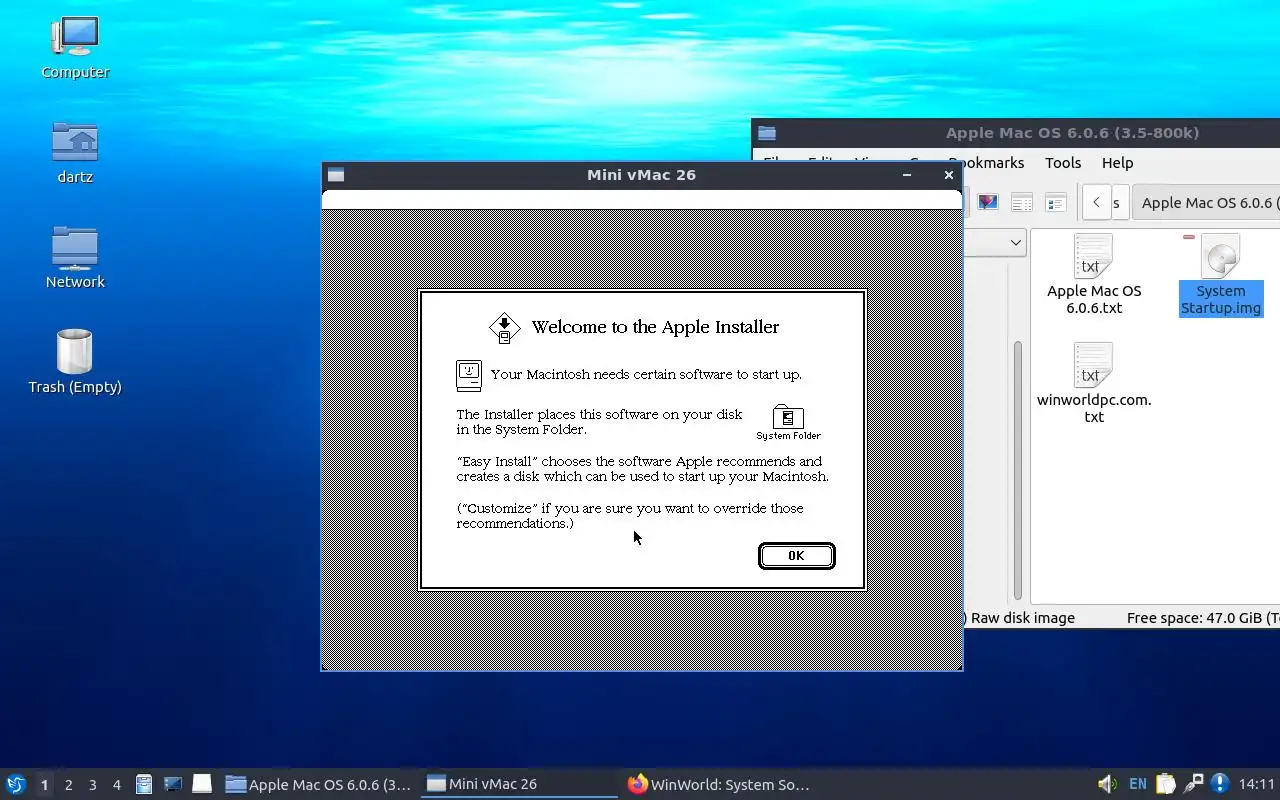The height and width of the screenshot is (800, 1280).
Task: Switch to workspace 1
Action: (44, 785)
